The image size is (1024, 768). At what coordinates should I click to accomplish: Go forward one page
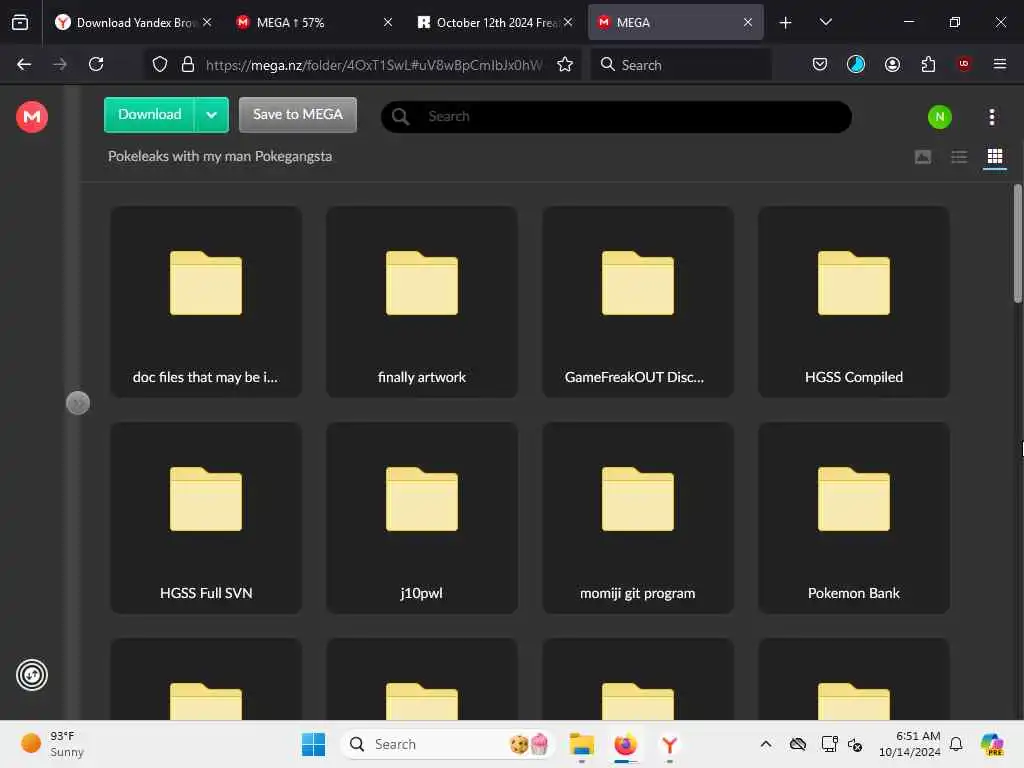[x=59, y=64]
